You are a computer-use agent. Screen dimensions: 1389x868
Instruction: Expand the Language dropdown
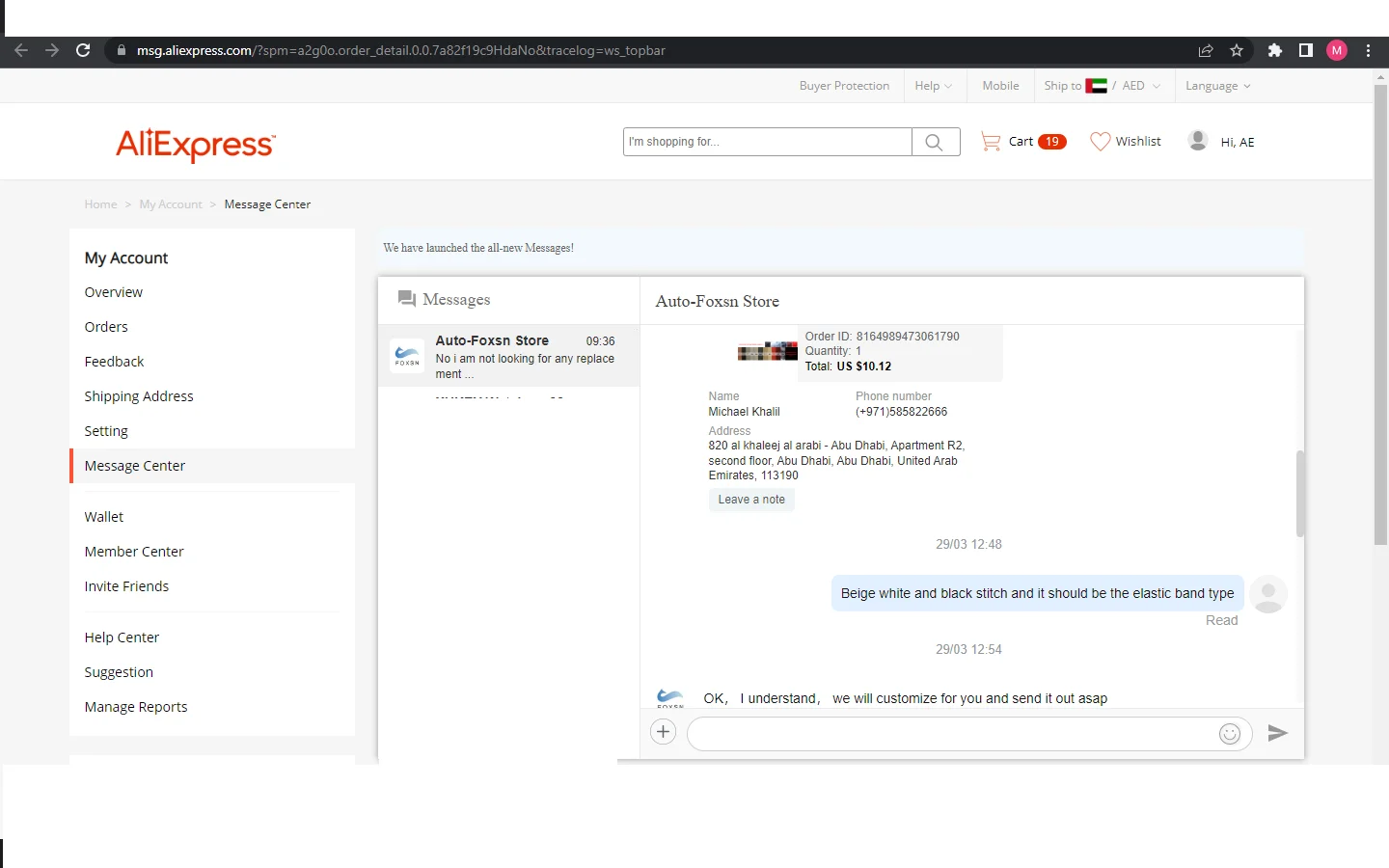1218,86
